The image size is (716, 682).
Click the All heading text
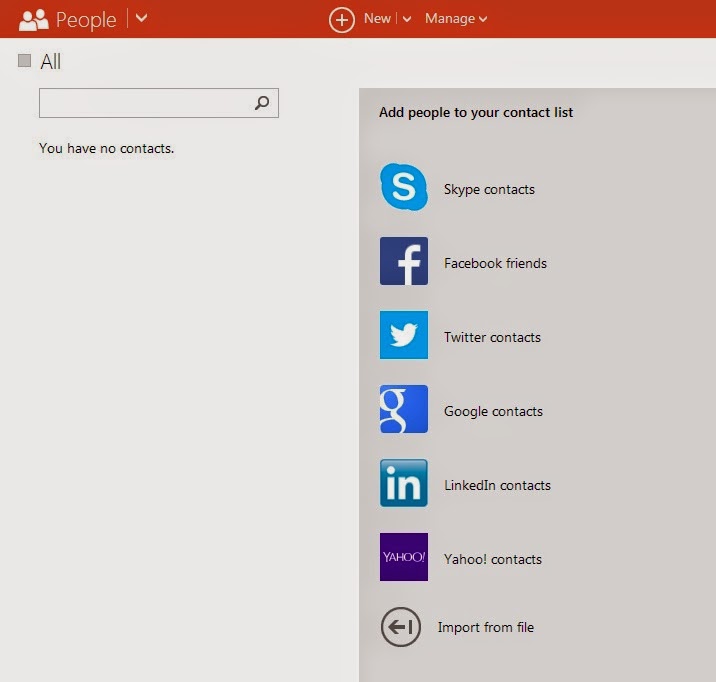pyautogui.click(x=51, y=62)
